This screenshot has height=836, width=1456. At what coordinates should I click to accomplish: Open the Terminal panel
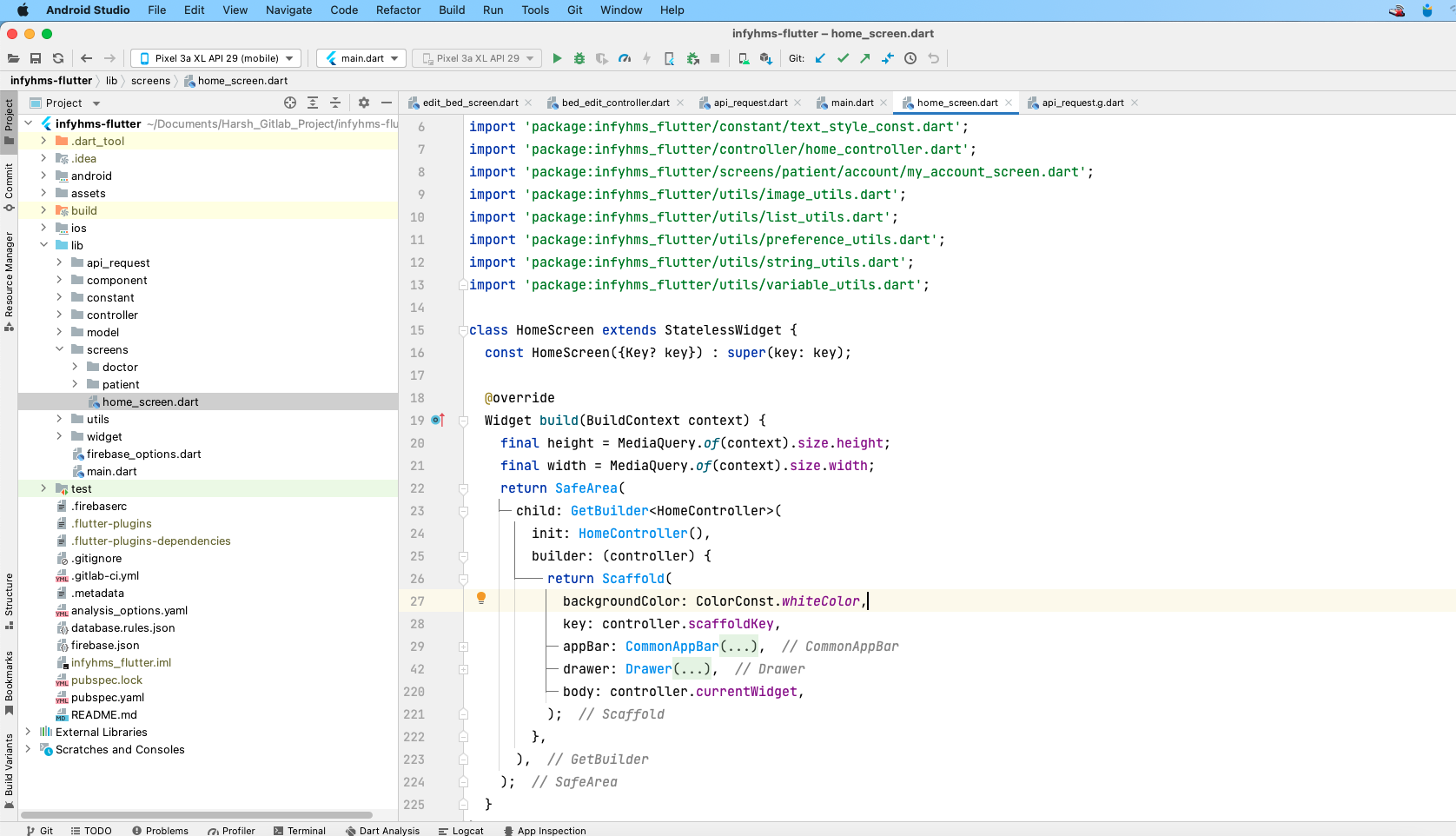pyautogui.click(x=300, y=831)
